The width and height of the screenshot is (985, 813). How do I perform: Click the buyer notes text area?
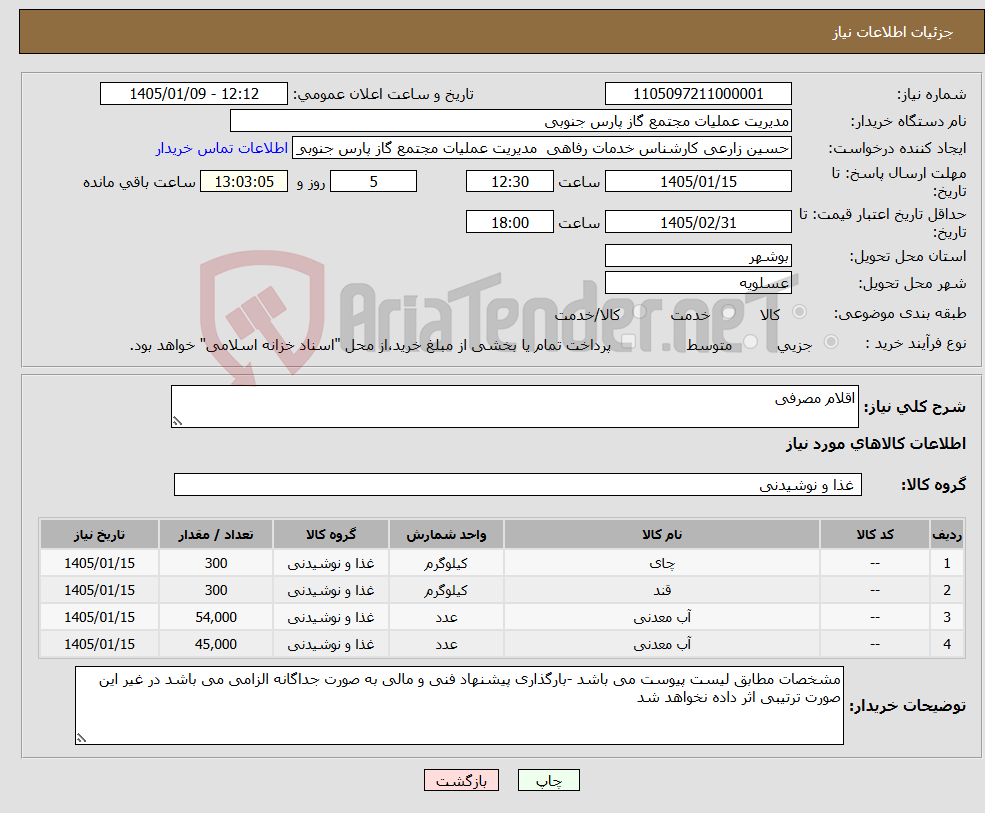pos(459,706)
